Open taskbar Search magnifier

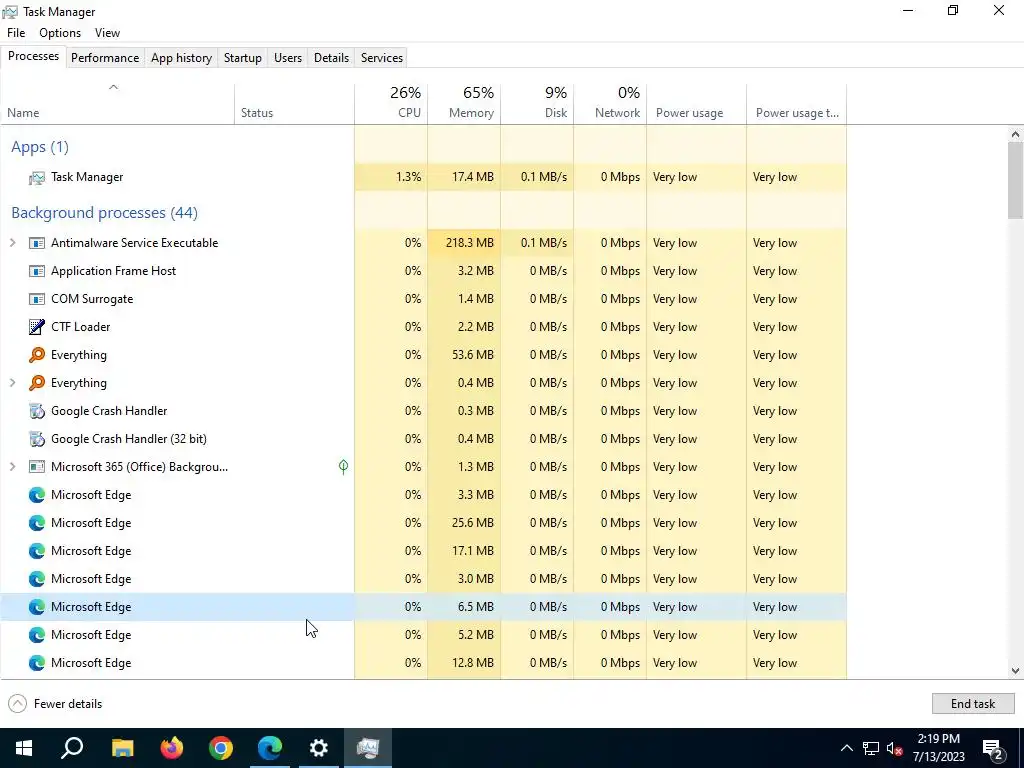72,748
